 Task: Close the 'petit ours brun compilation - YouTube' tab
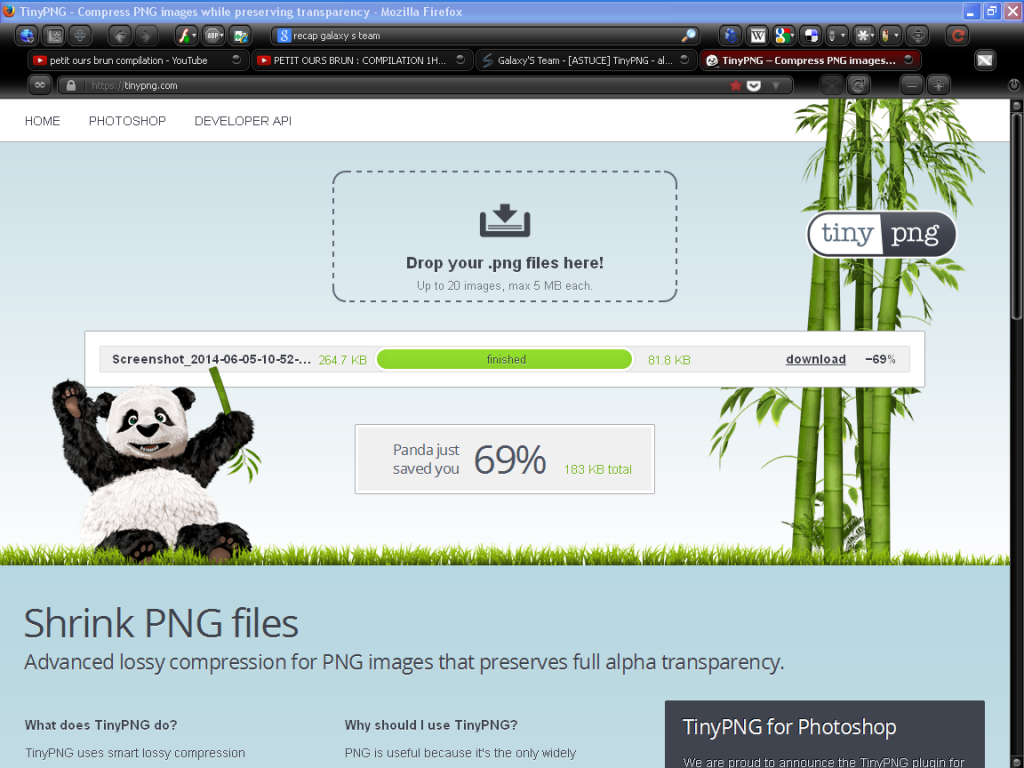coord(236,60)
